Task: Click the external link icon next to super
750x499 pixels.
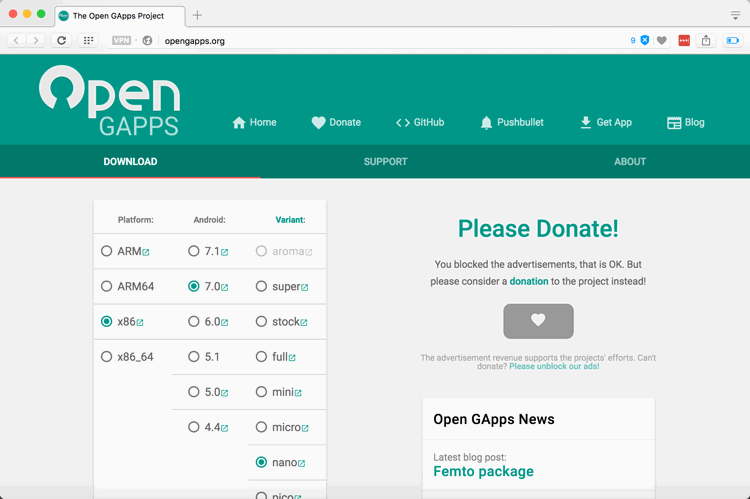Action: pos(305,288)
